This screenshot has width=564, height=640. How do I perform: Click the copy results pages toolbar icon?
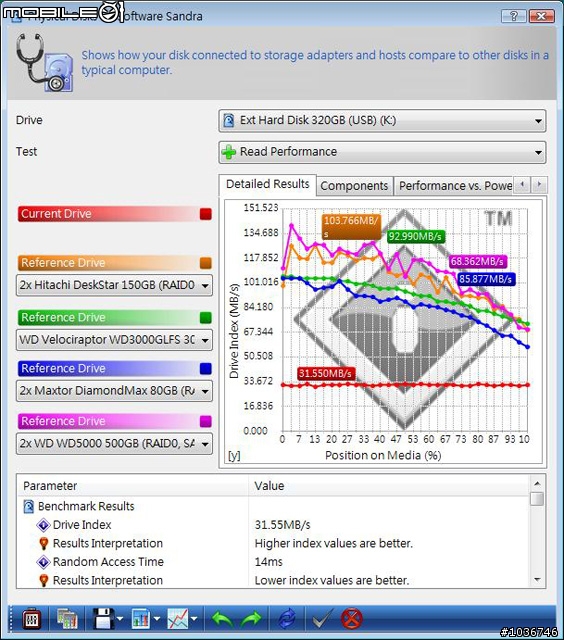point(67,620)
